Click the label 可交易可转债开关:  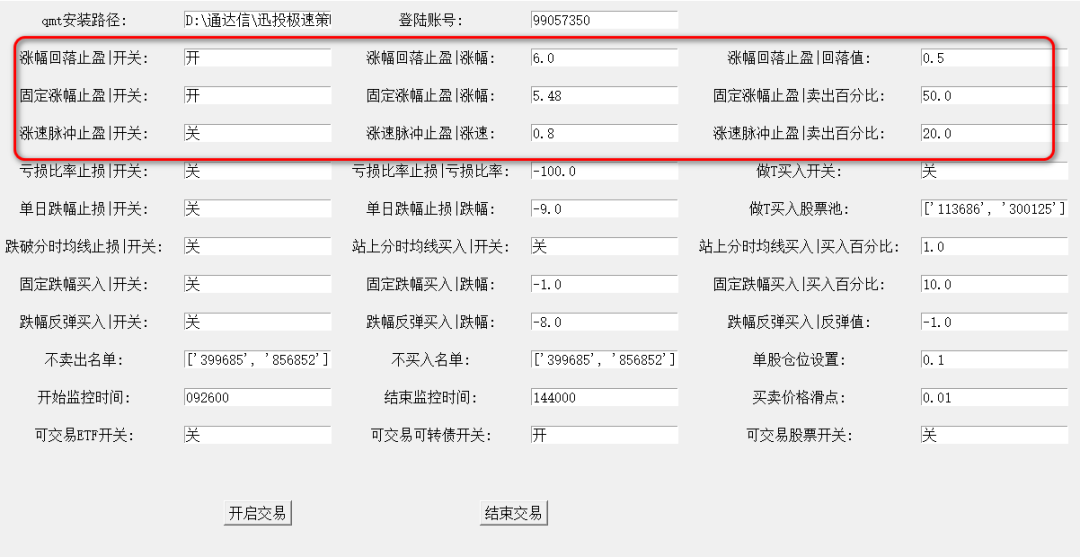[430, 436]
